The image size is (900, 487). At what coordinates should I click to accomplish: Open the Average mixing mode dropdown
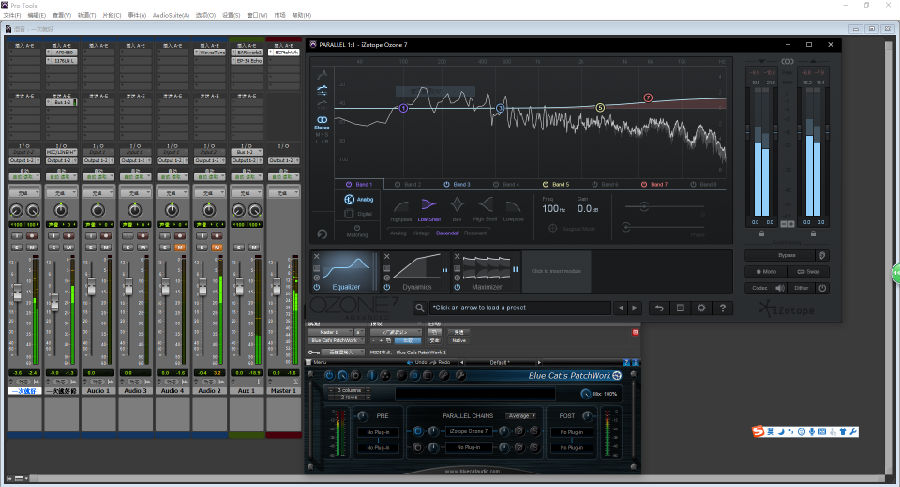pyautogui.click(x=521, y=415)
